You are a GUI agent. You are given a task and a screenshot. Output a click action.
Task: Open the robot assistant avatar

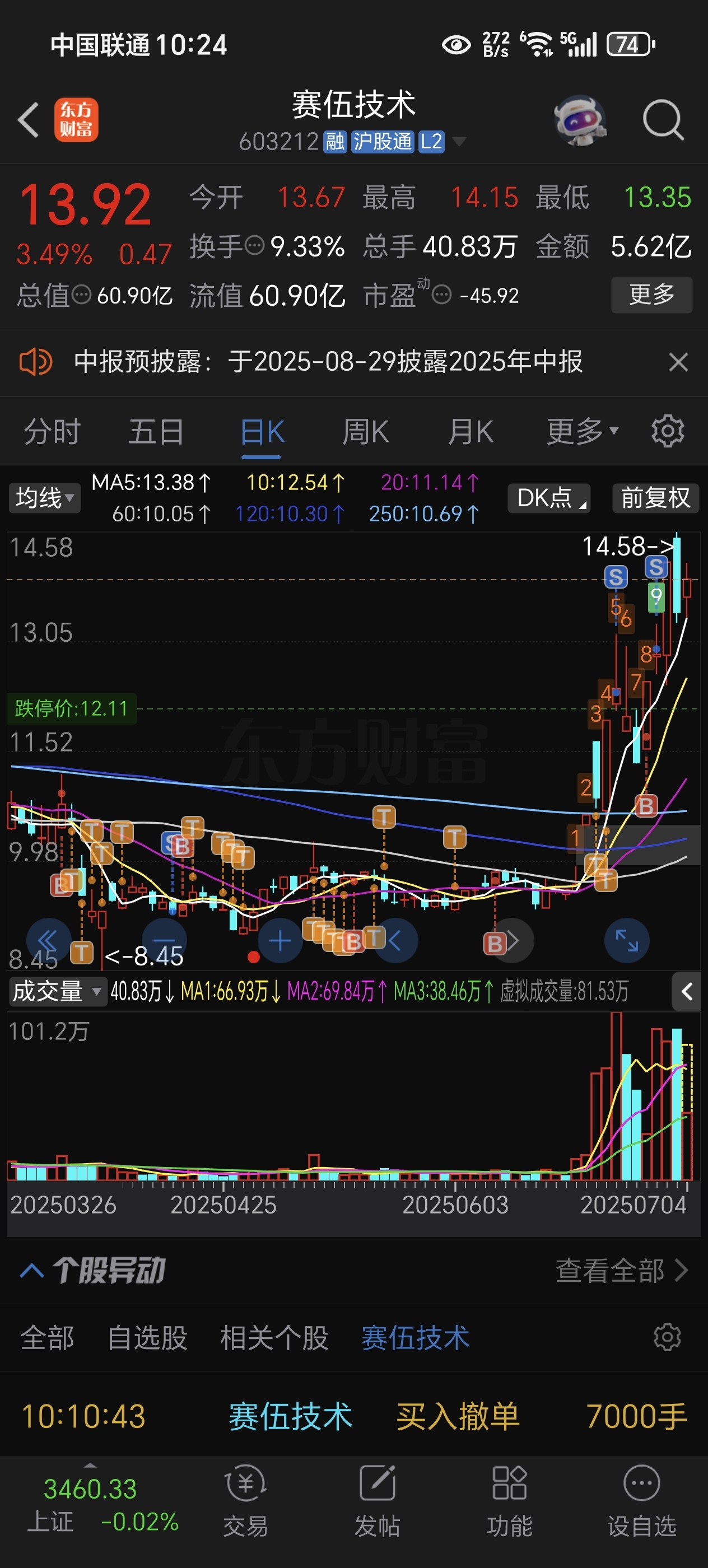580,120
